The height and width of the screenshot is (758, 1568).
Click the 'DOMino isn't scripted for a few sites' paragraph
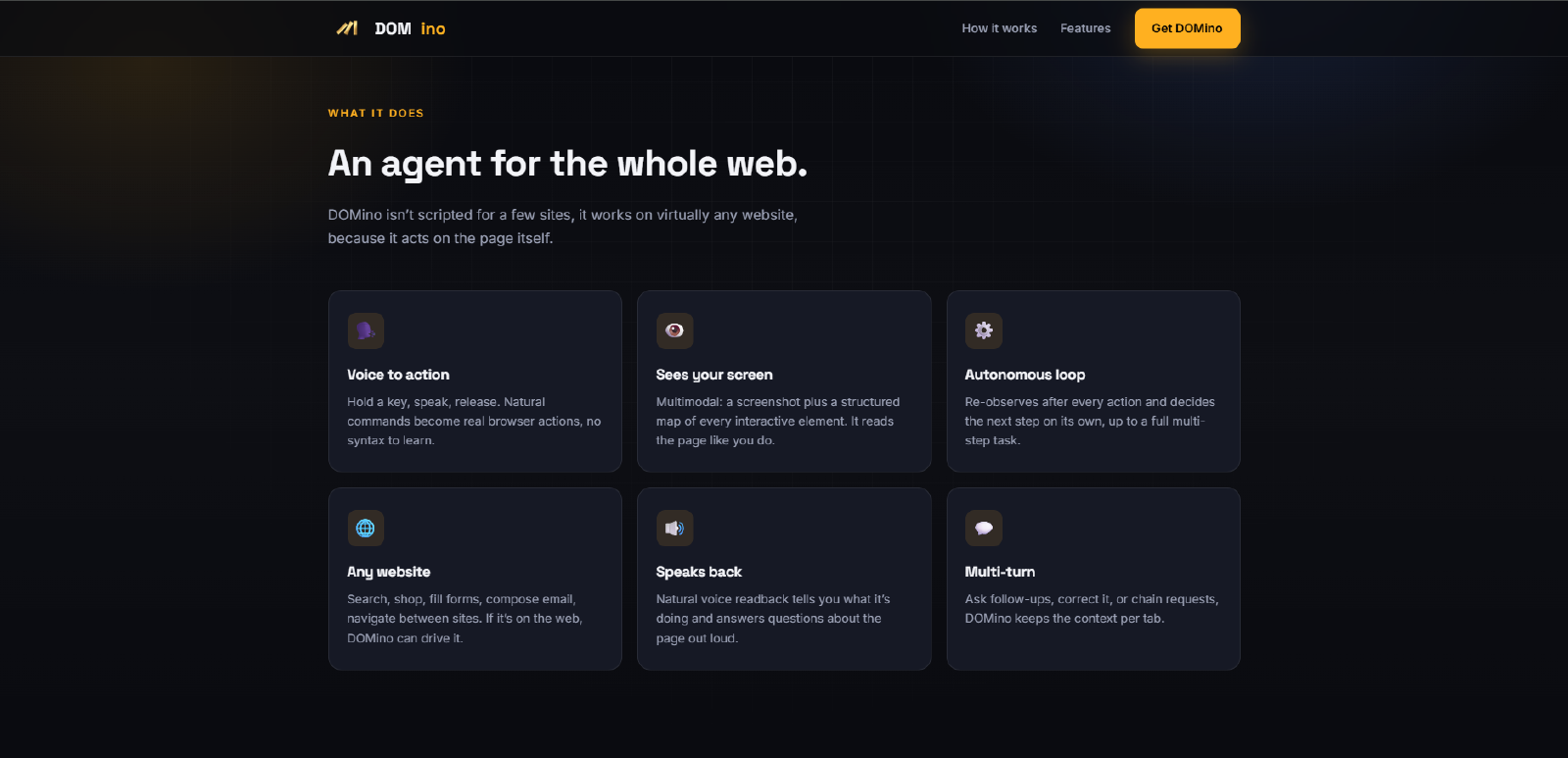coord(563,227)
